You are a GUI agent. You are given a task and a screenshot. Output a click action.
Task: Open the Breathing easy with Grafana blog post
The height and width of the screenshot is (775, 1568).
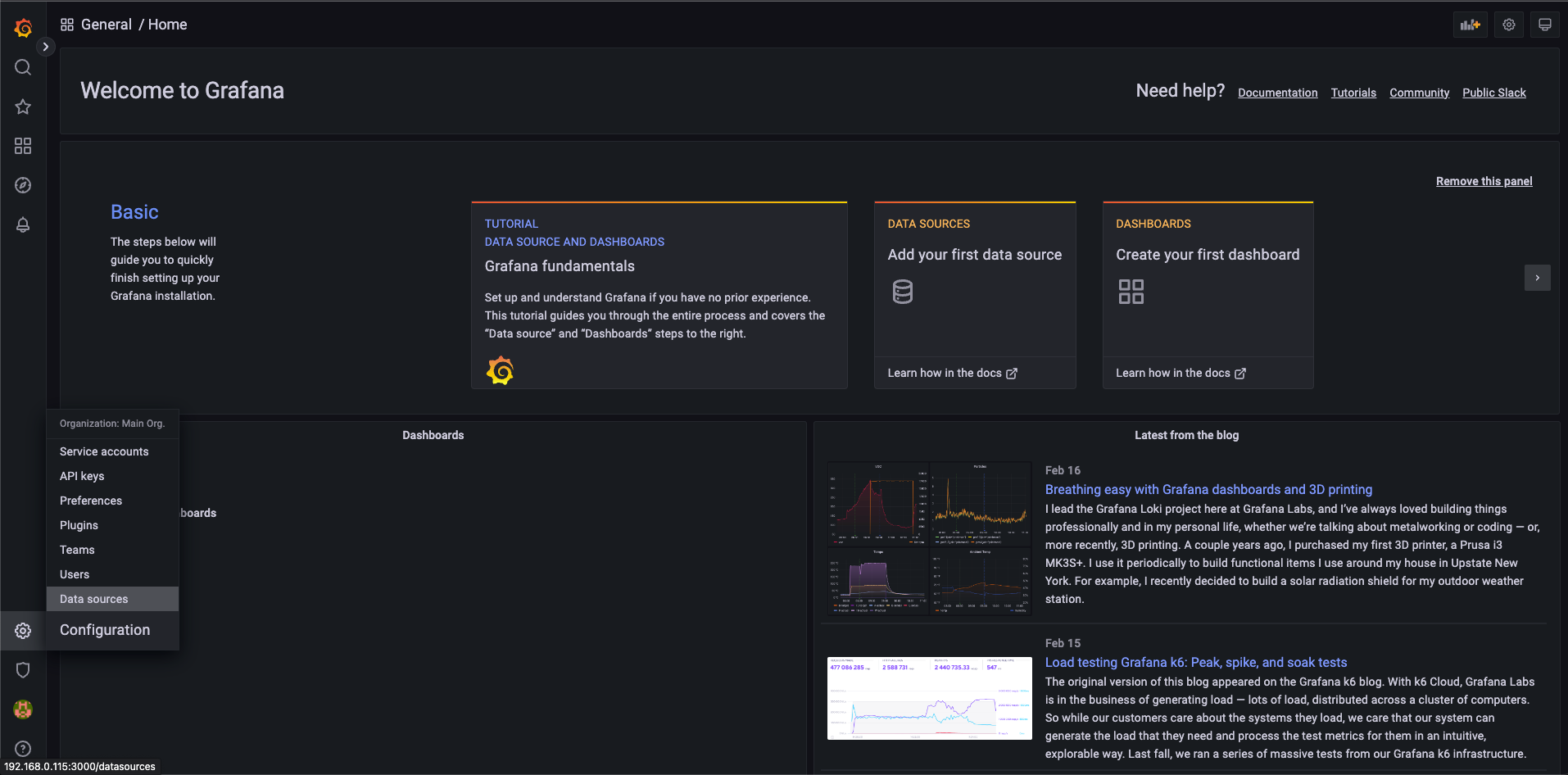pos(1208,489)
